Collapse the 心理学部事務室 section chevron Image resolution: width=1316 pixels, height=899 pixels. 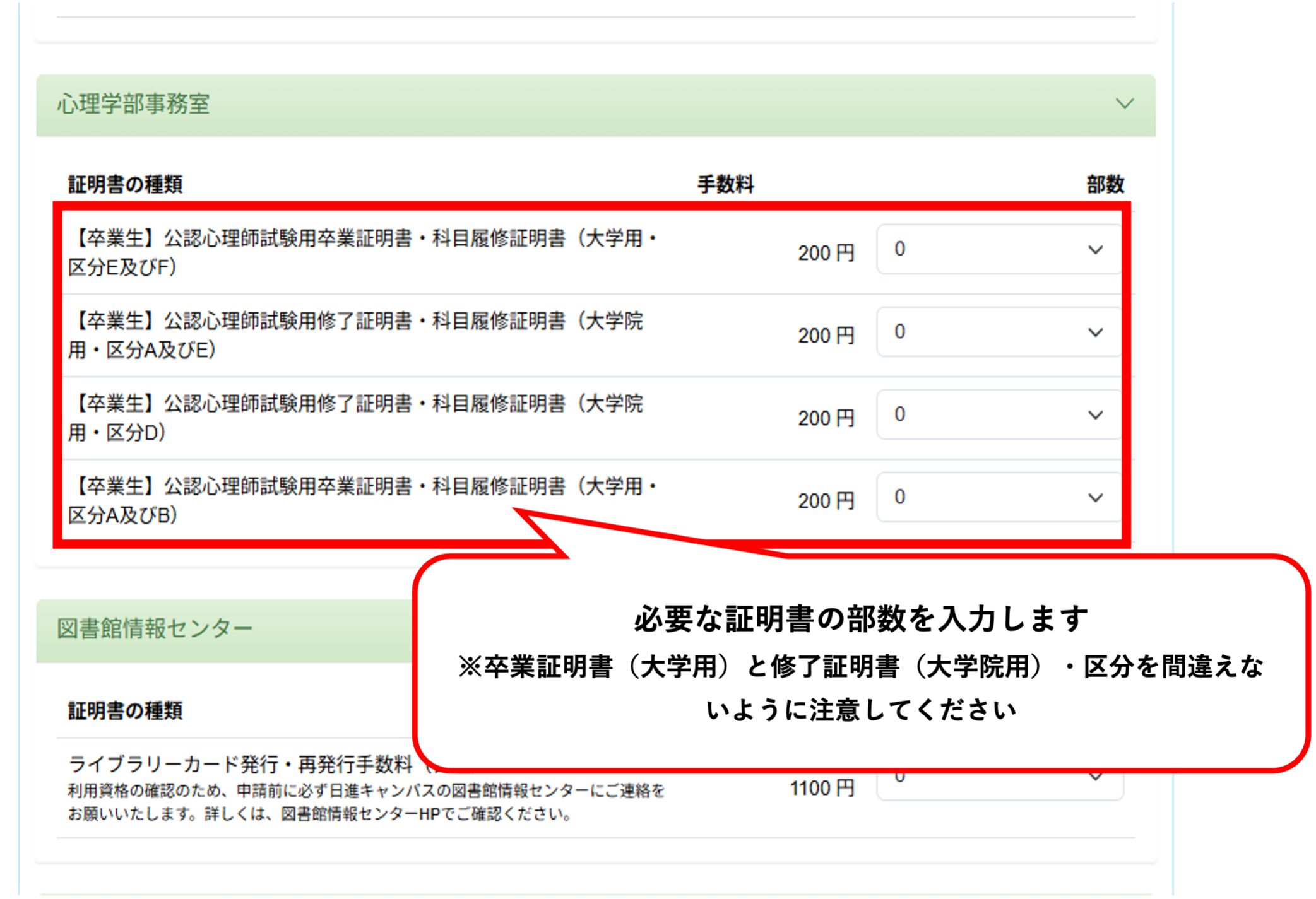[1124, 103]
